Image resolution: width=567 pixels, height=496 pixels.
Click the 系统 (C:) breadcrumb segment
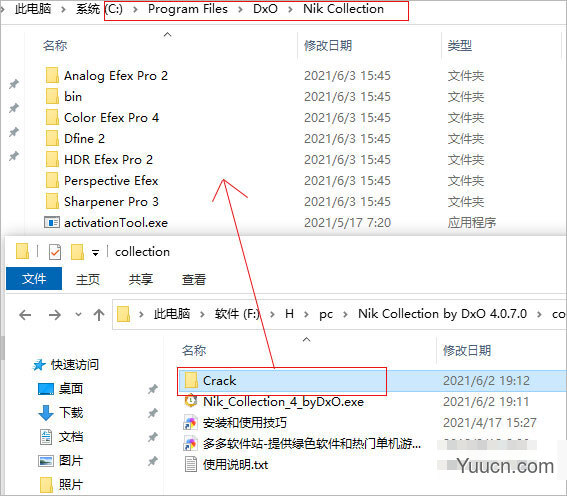coord(99,9)
